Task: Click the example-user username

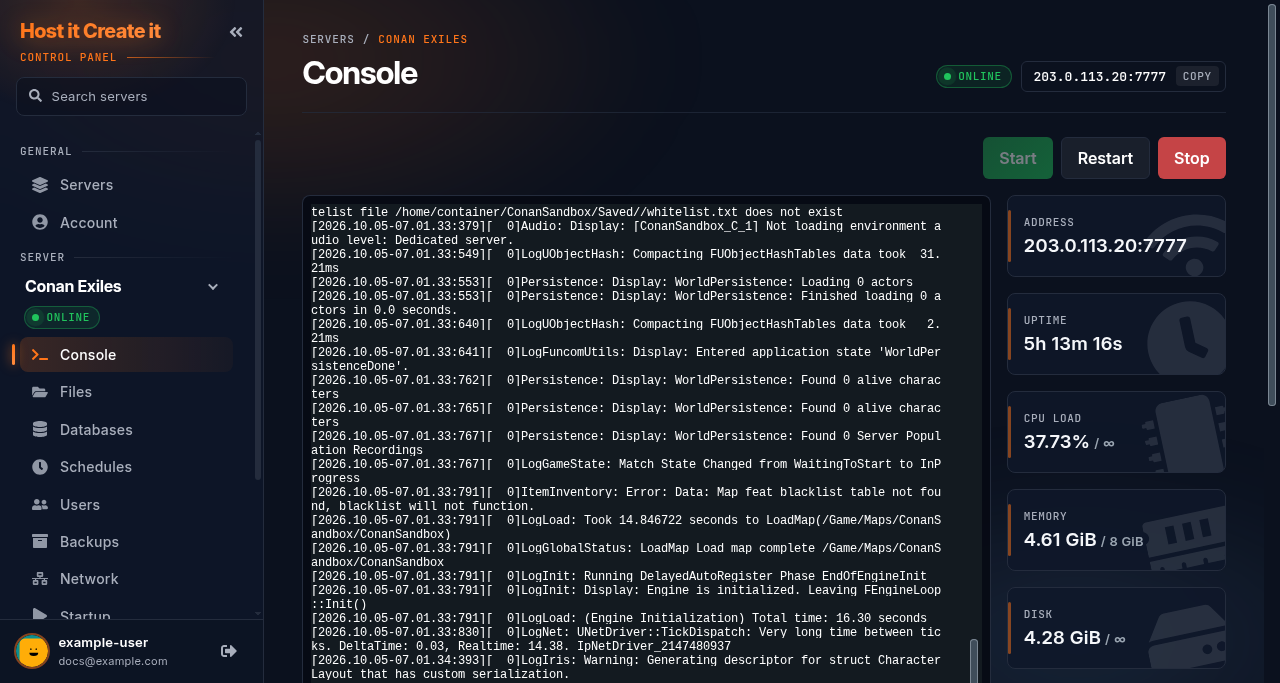Action: pos(102,643)
